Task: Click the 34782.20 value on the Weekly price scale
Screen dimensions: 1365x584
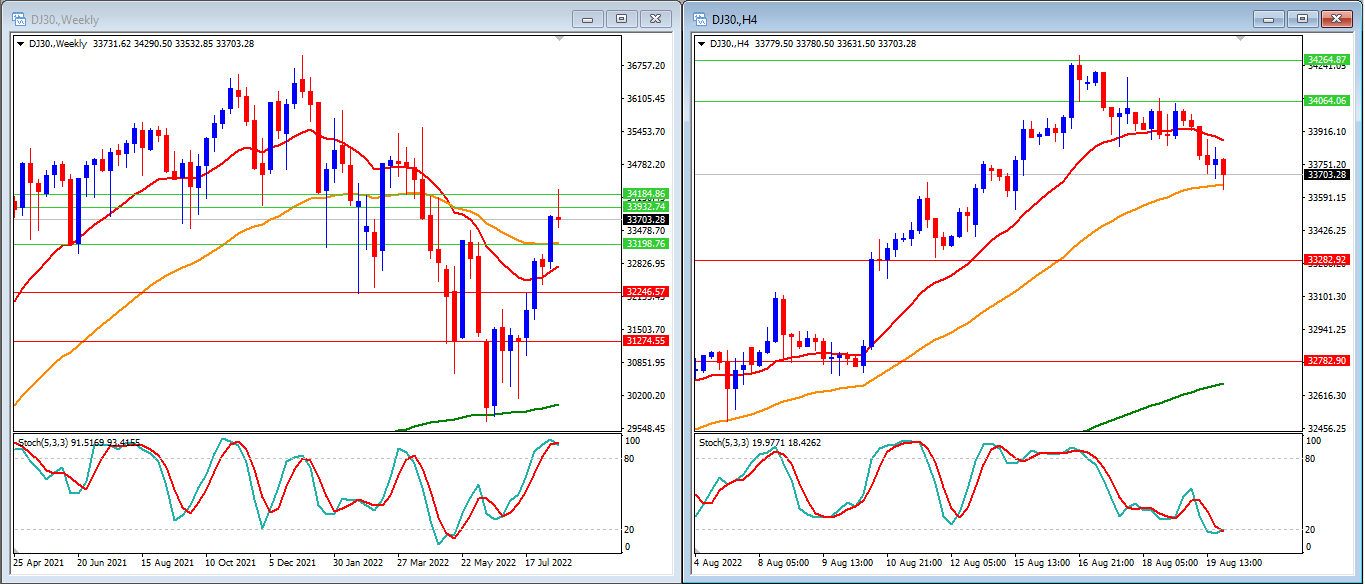Action: tap(647, 165)
